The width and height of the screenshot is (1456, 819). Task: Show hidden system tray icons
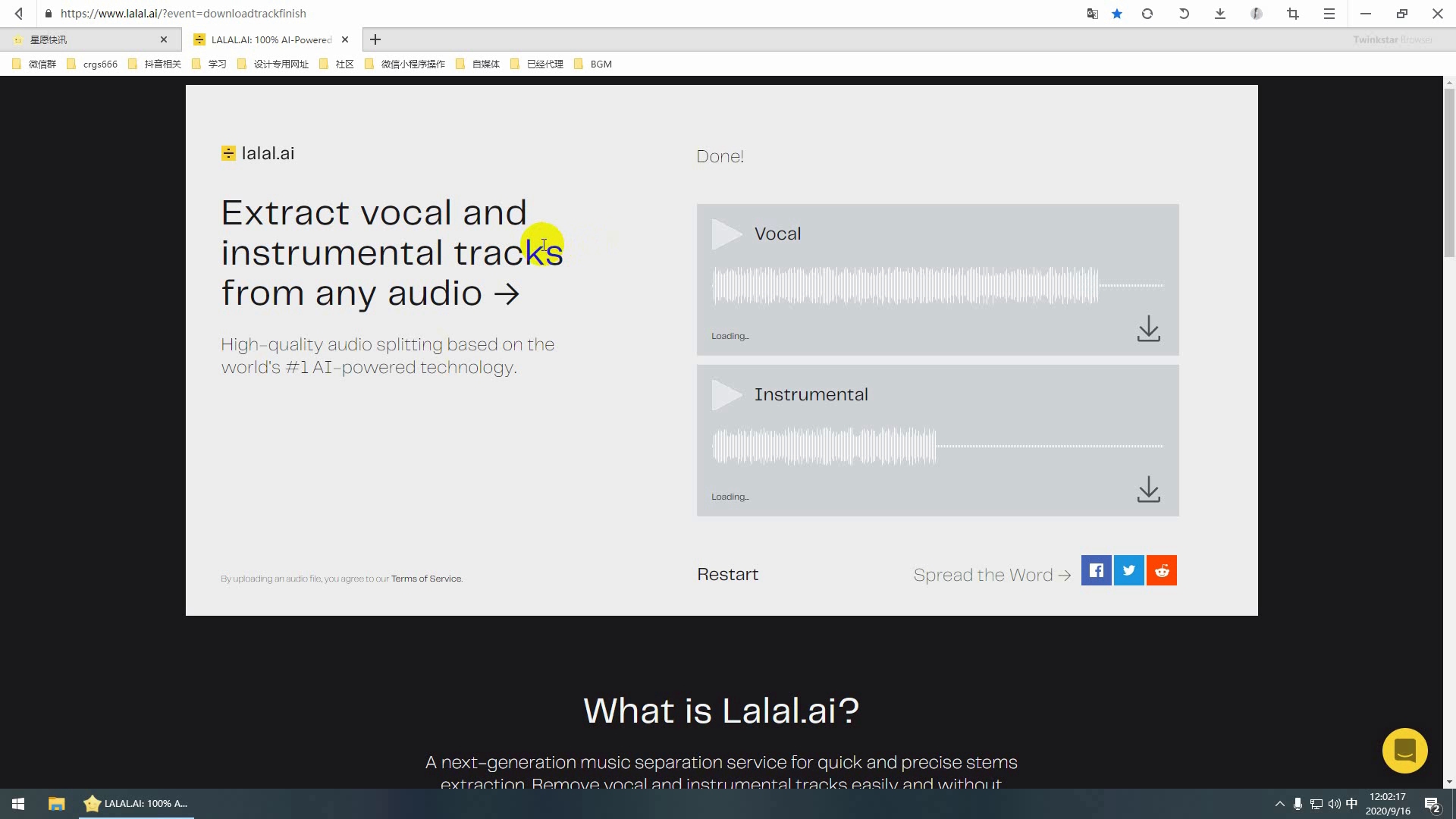[1280, 804]
